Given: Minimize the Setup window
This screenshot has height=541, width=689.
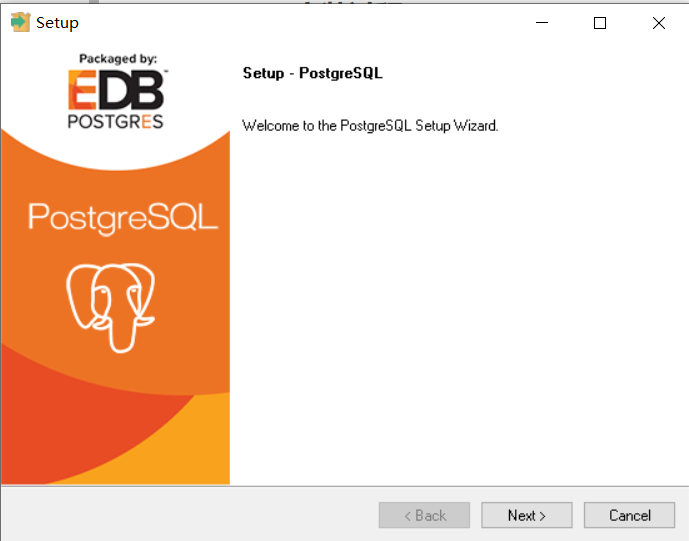Looking at the screenshot, I should click(x=542, y=23).
